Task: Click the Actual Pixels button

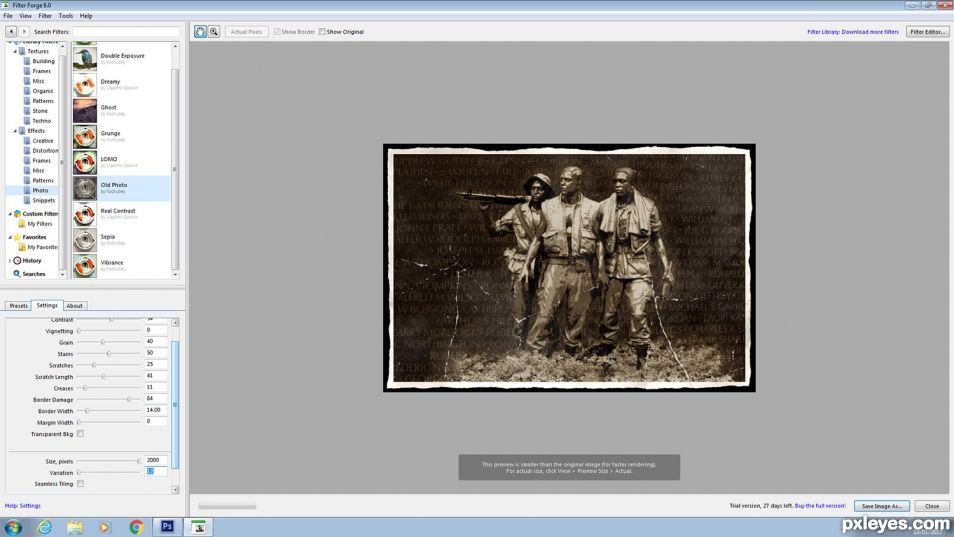Action: [246, 32]
